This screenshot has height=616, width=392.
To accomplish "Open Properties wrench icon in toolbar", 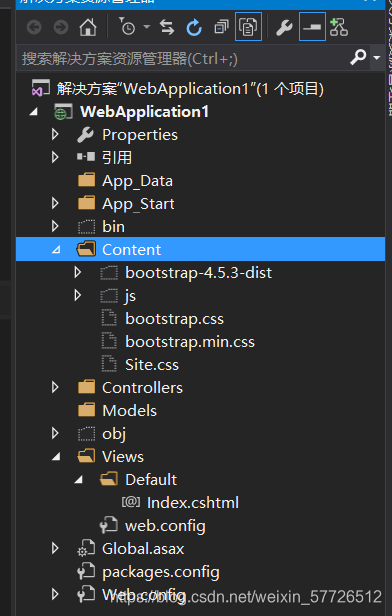I will click(284, 28).
